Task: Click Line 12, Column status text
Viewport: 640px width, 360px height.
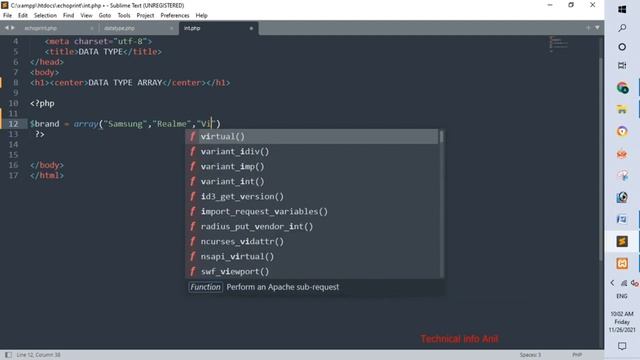Action: point(38,355)
